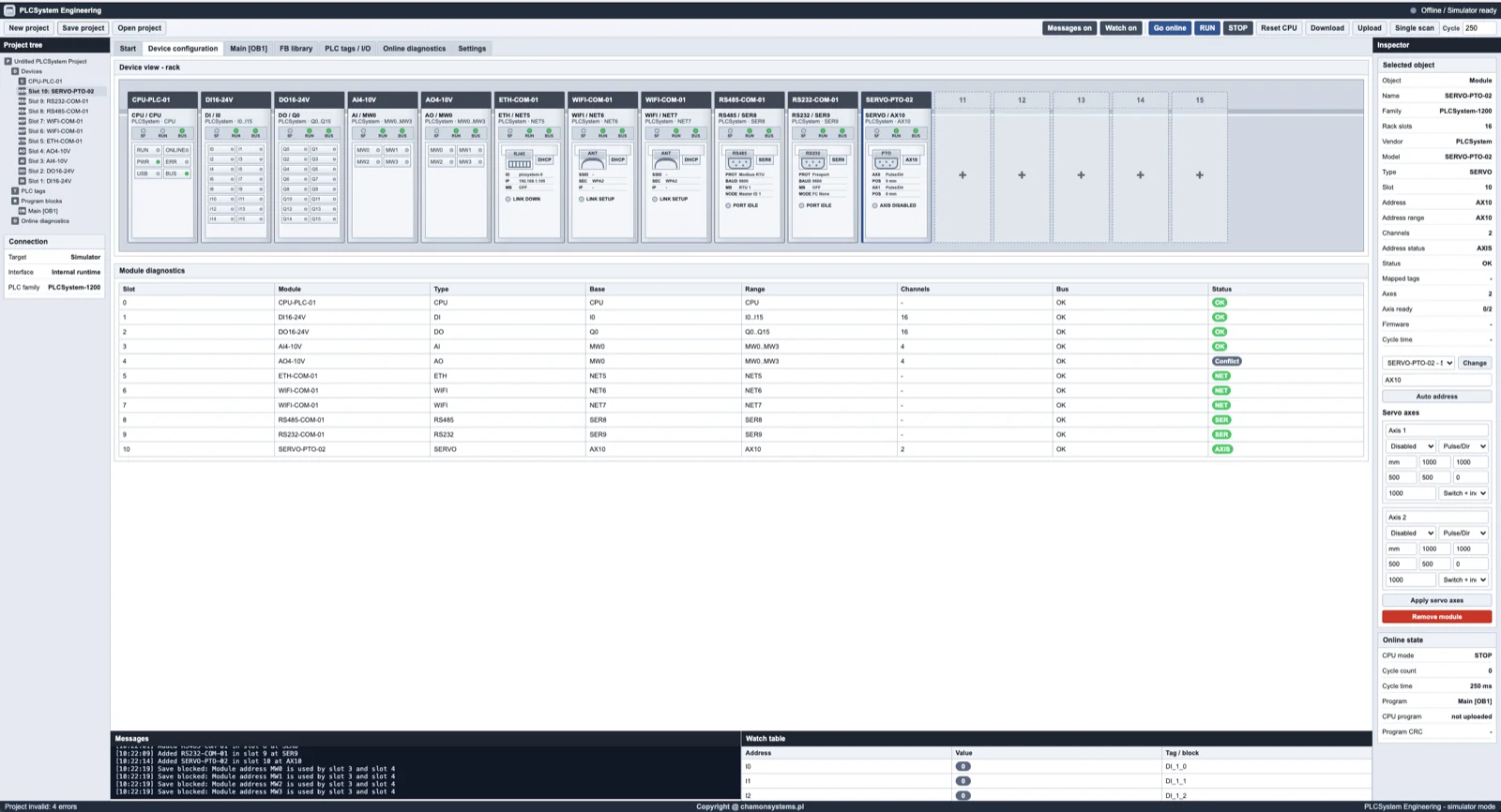The width and height of the screenshot is (1501, 812).
Task: Click the Slot 2 DO16-24V tree icon
Action: [23, 171]
